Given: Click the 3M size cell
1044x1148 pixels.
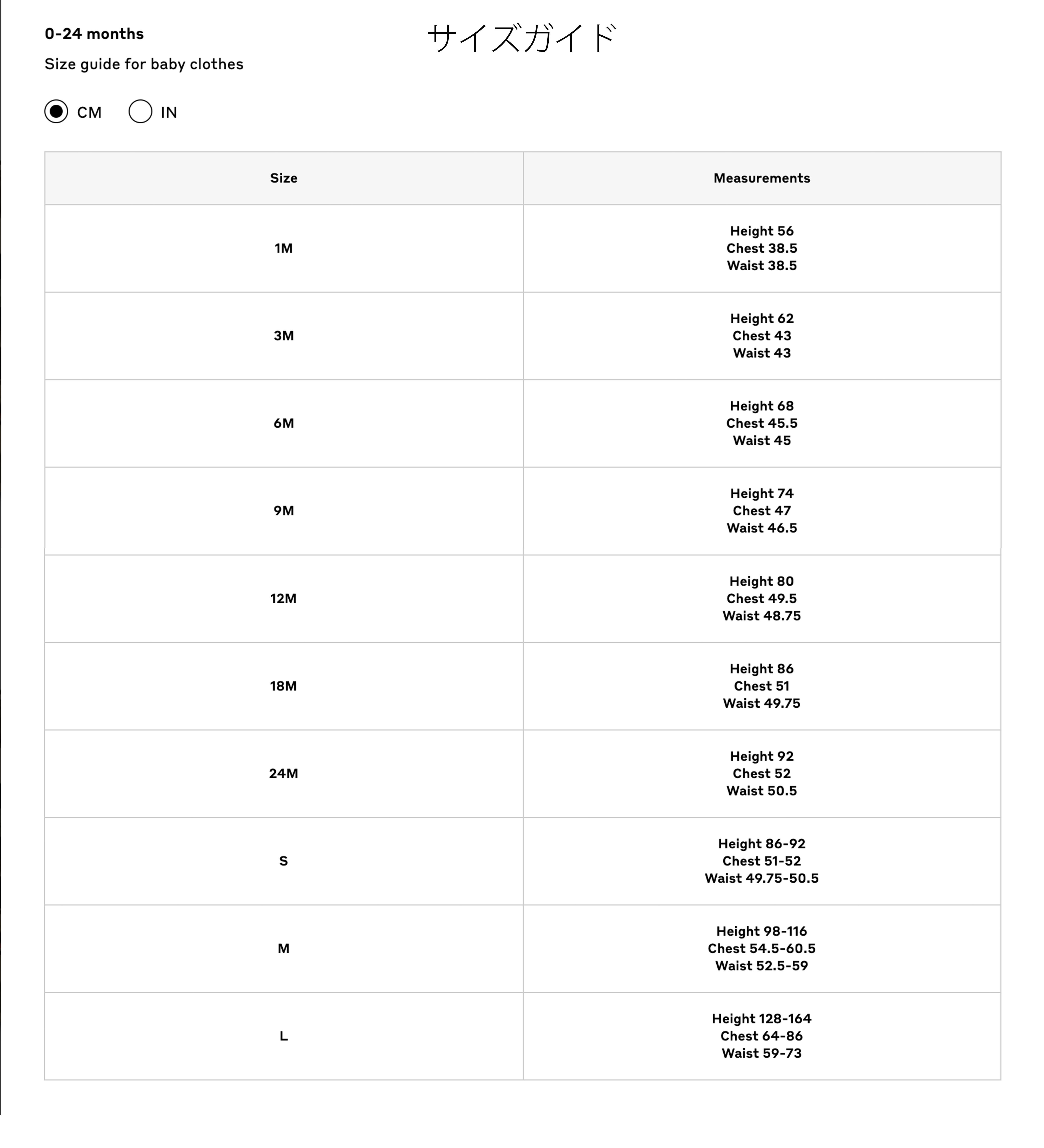Looking at the screenshot, I should pos(284,336).
